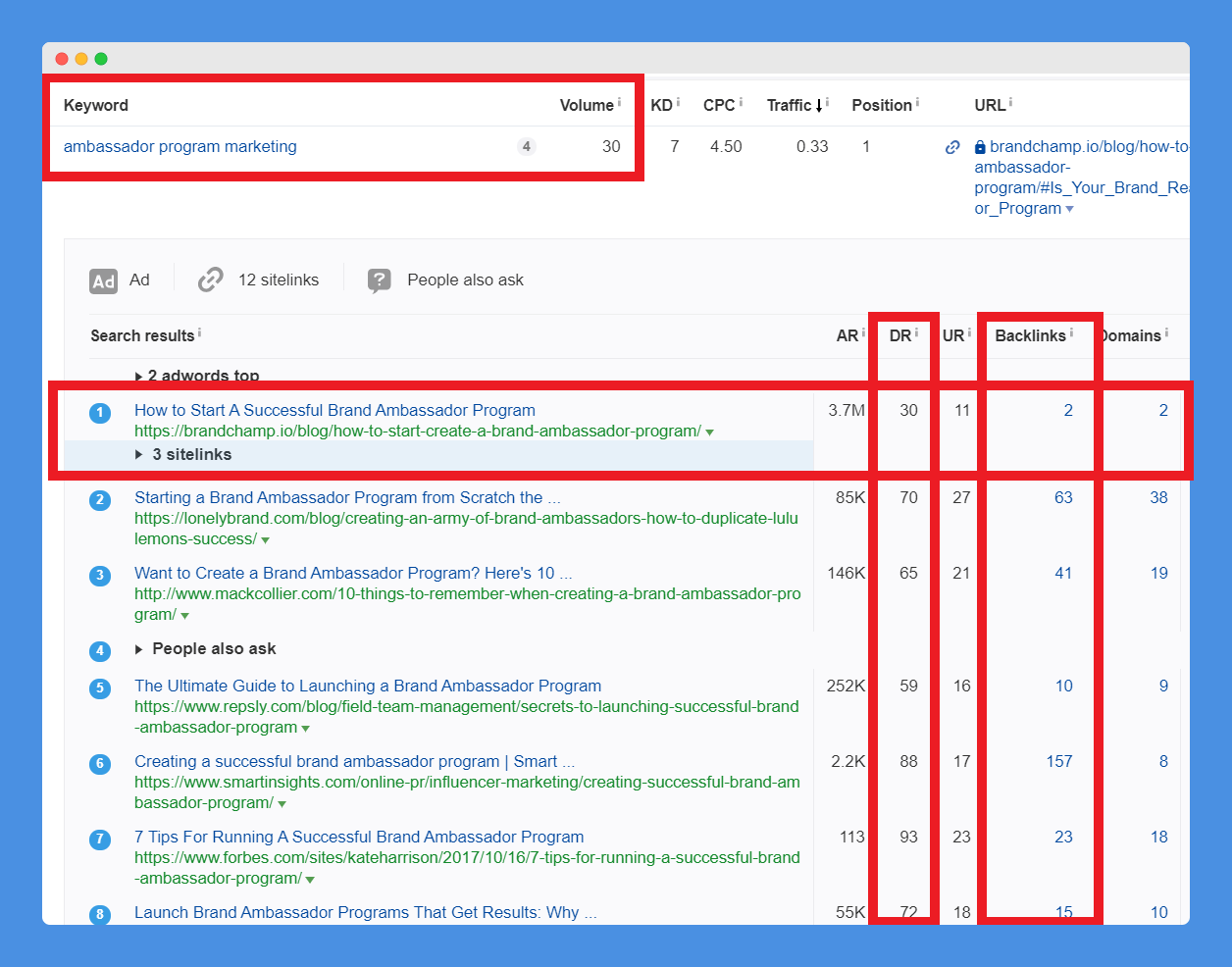Click domains count 38 for lonelybrand
1232x967 pixels.
click(x=1158, y=497)
